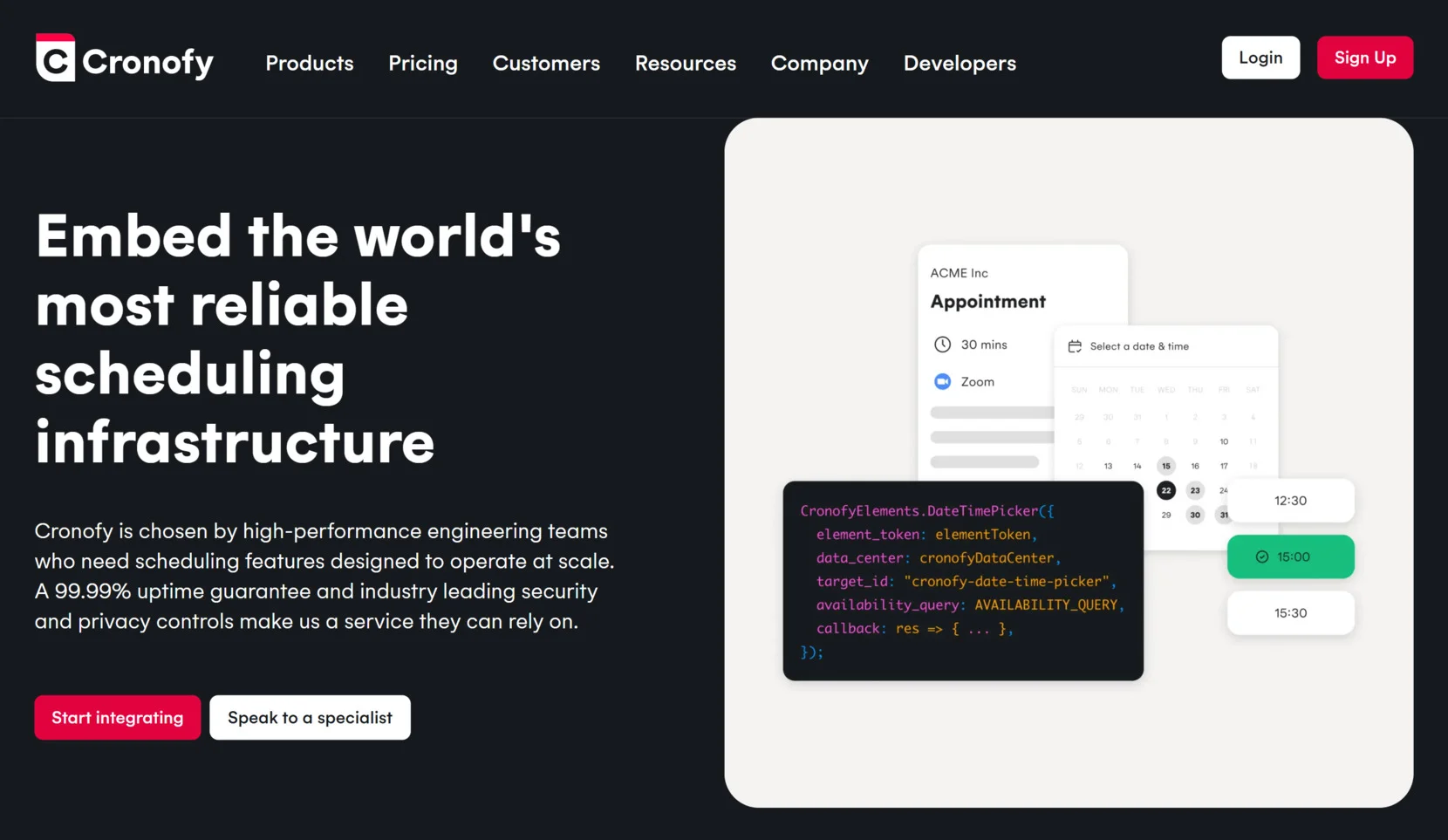This screenshot has width=1448, height=840.
Task: Select the 15:30 time slot
Action: point(1290,612)
